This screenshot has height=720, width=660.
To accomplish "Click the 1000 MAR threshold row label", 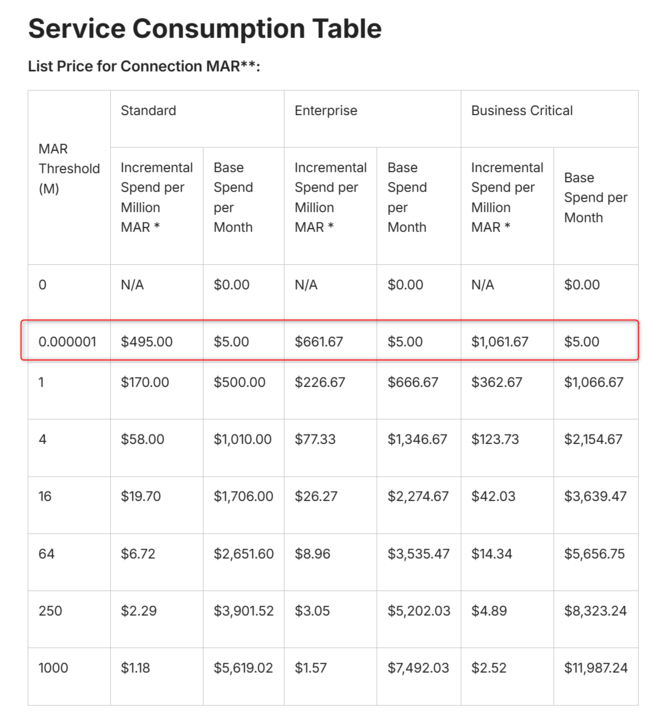I will [54, 667].
